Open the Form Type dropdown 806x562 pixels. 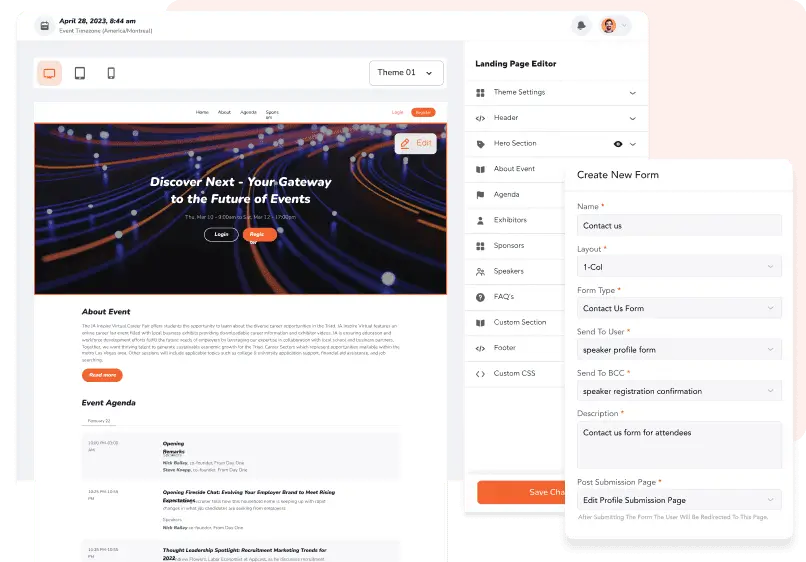(x=679, y=308)
